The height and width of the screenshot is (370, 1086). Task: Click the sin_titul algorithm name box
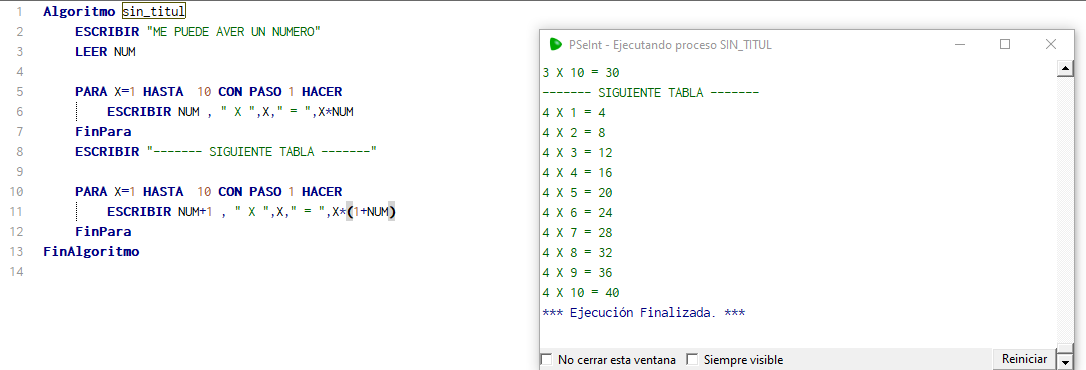(x=154, y=11)
